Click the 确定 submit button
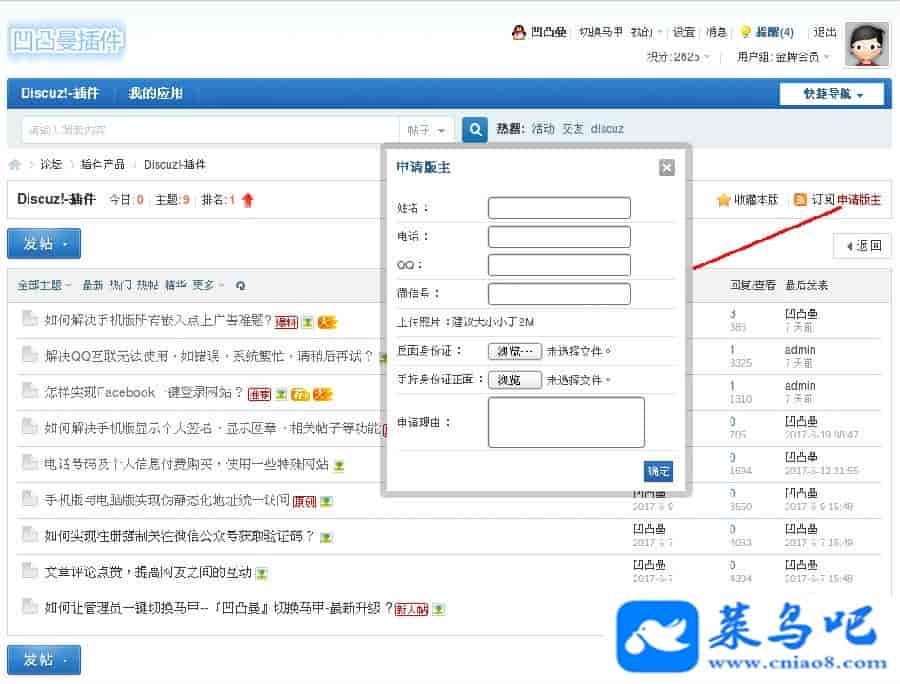This screenshot has width=900, height=684. coord(658,471)
